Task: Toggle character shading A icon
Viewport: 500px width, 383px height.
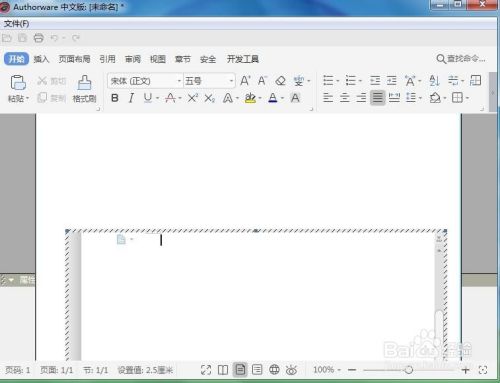Action: [x=295, y=98]
